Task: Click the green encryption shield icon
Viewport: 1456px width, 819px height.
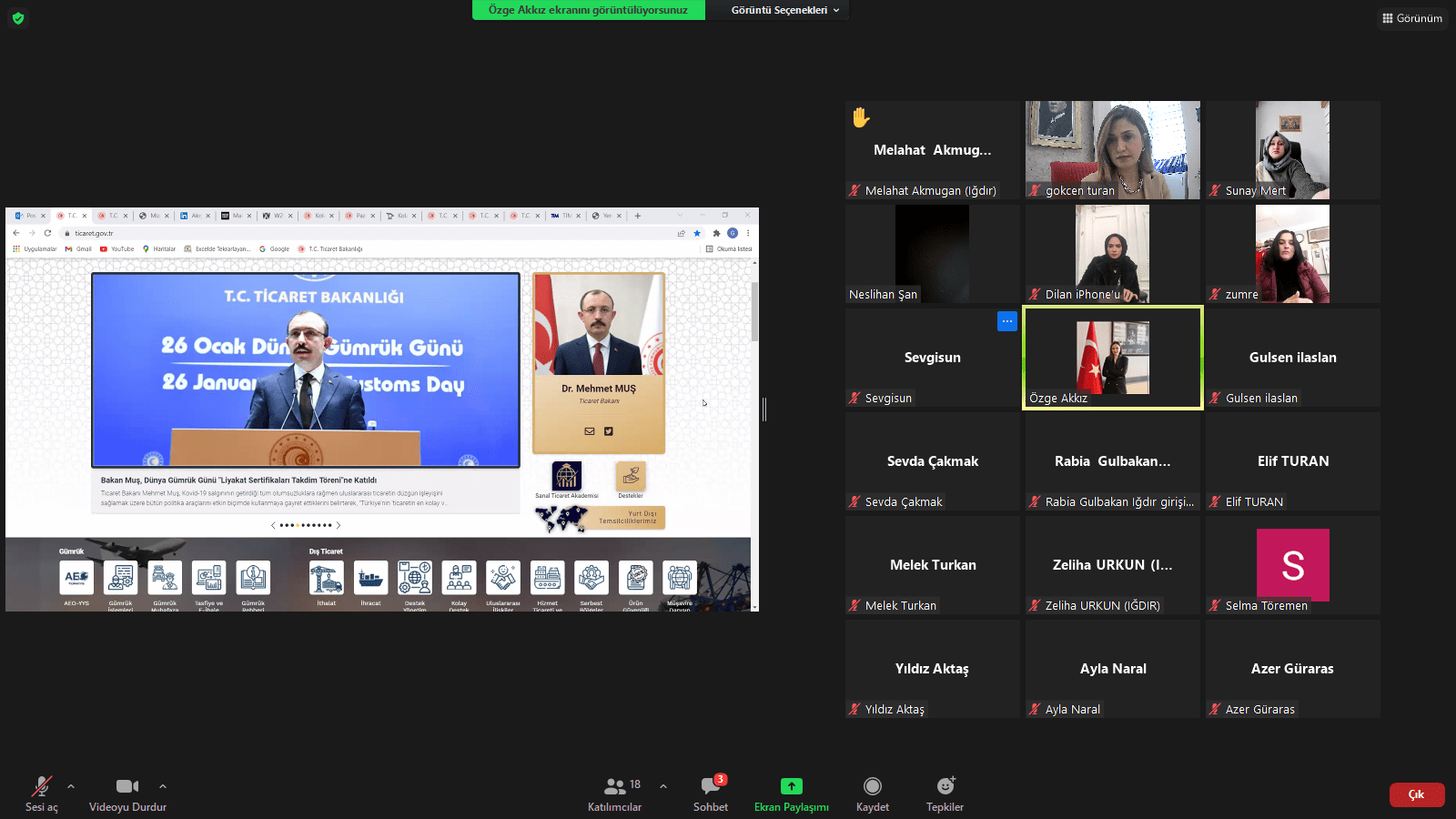Action: click(x=18, y=18)
